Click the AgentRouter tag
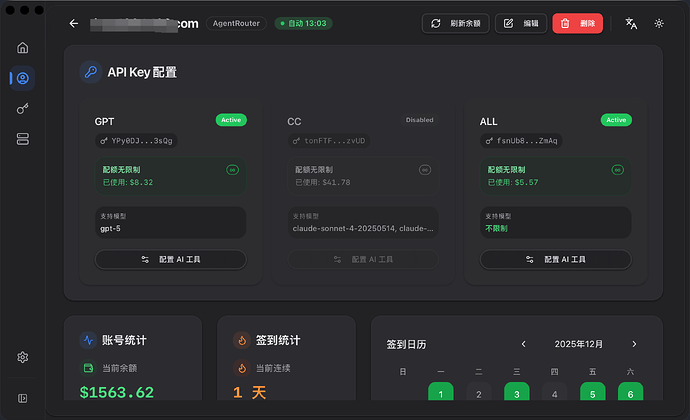690x420 pixels. [236, 23]
